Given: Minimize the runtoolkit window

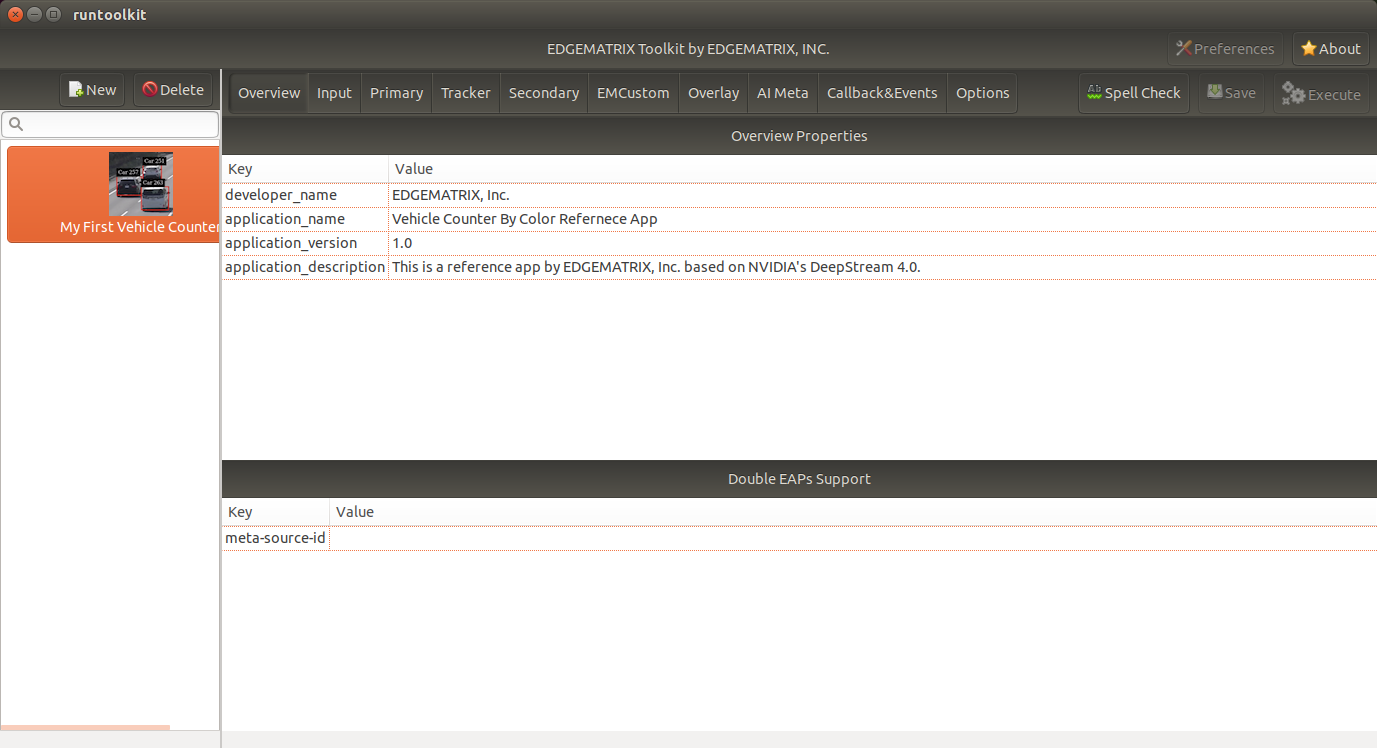Looking at the screenshot, I should 35,15.
